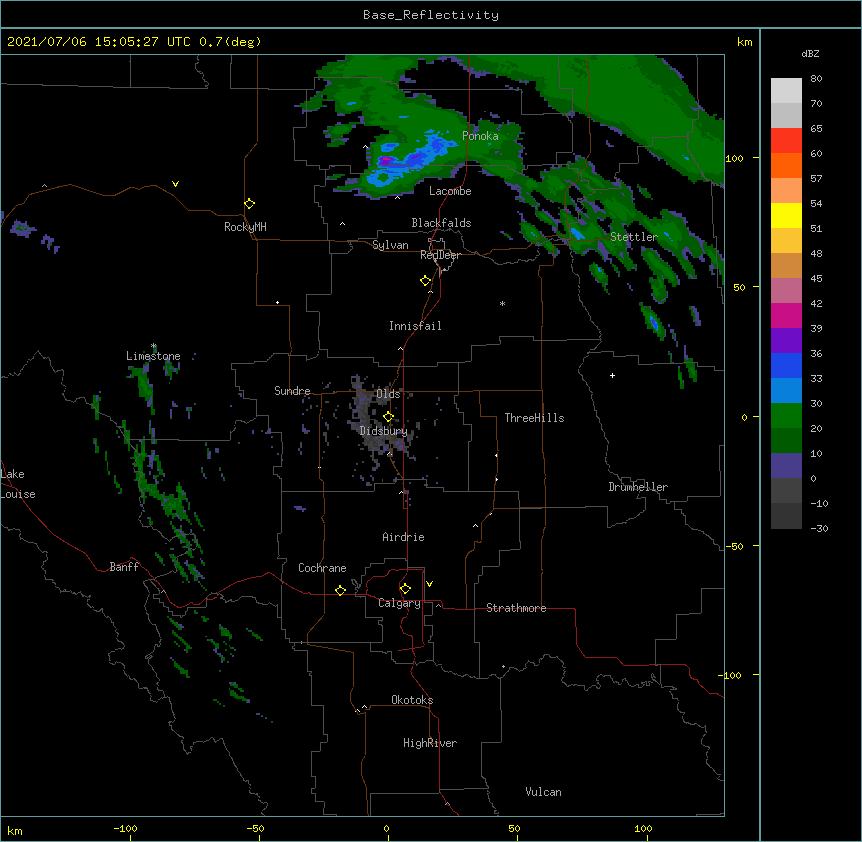Click the Airdrie city label

[403, 537]
